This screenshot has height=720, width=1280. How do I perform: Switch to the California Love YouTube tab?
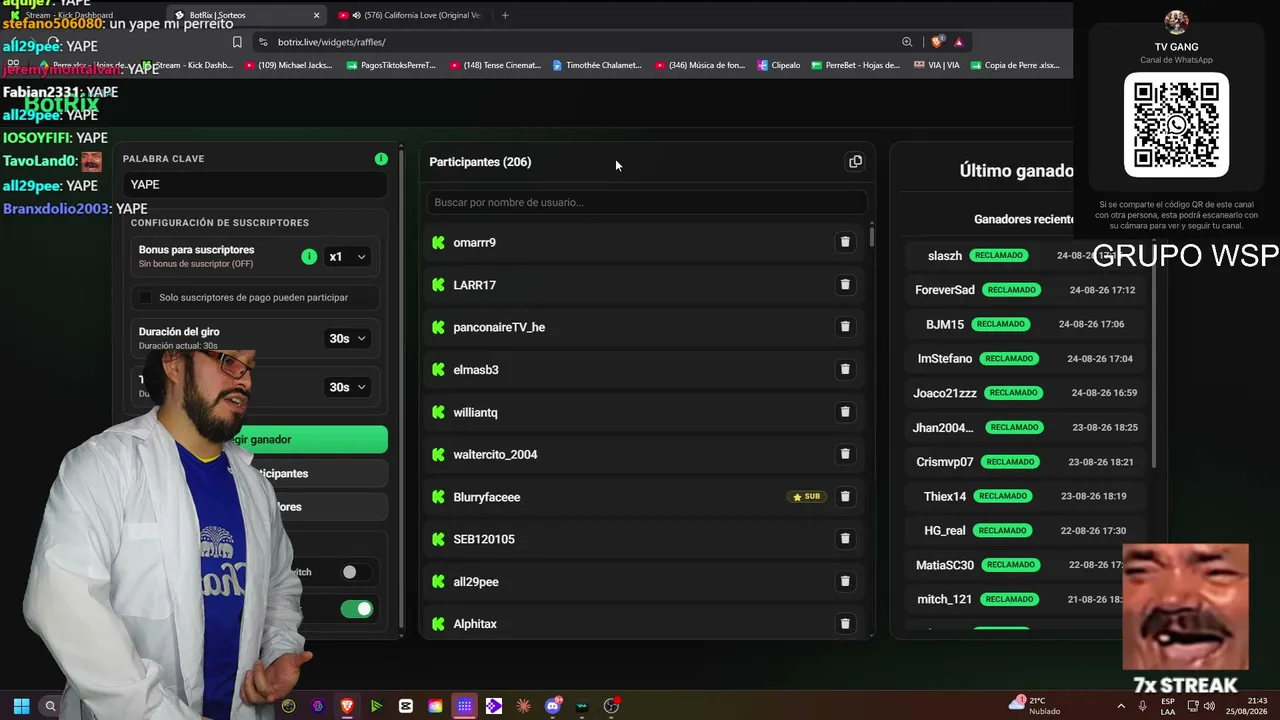(409, 15)
